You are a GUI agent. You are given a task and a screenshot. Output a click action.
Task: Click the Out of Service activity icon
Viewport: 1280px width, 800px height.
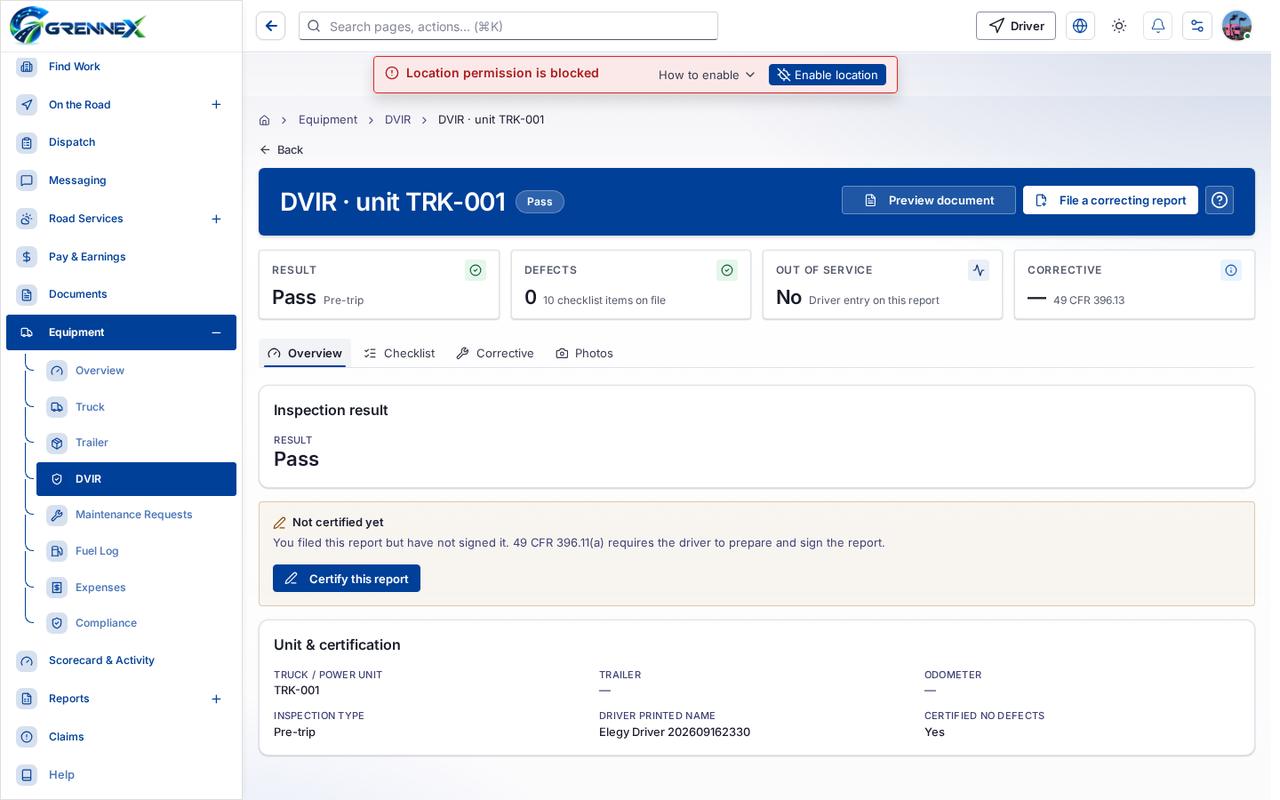click(979, 270)
